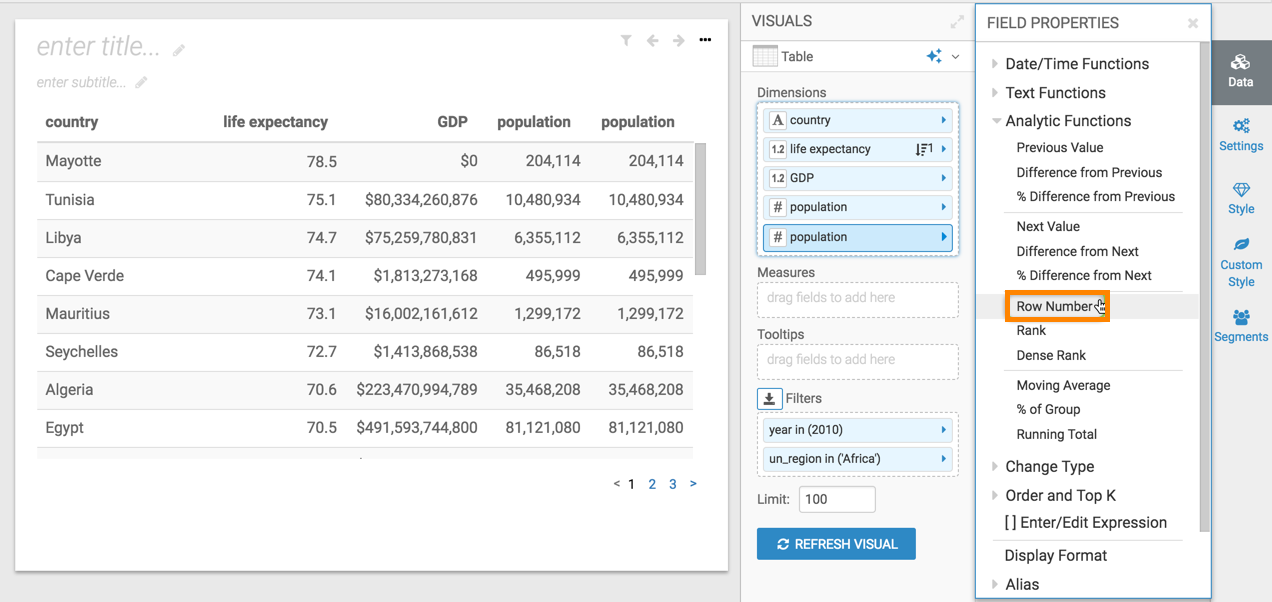Viewport: 1272px width, 602px height.
Task: Open the Settings sidebar tab
Action: [x=1241, y=135]
